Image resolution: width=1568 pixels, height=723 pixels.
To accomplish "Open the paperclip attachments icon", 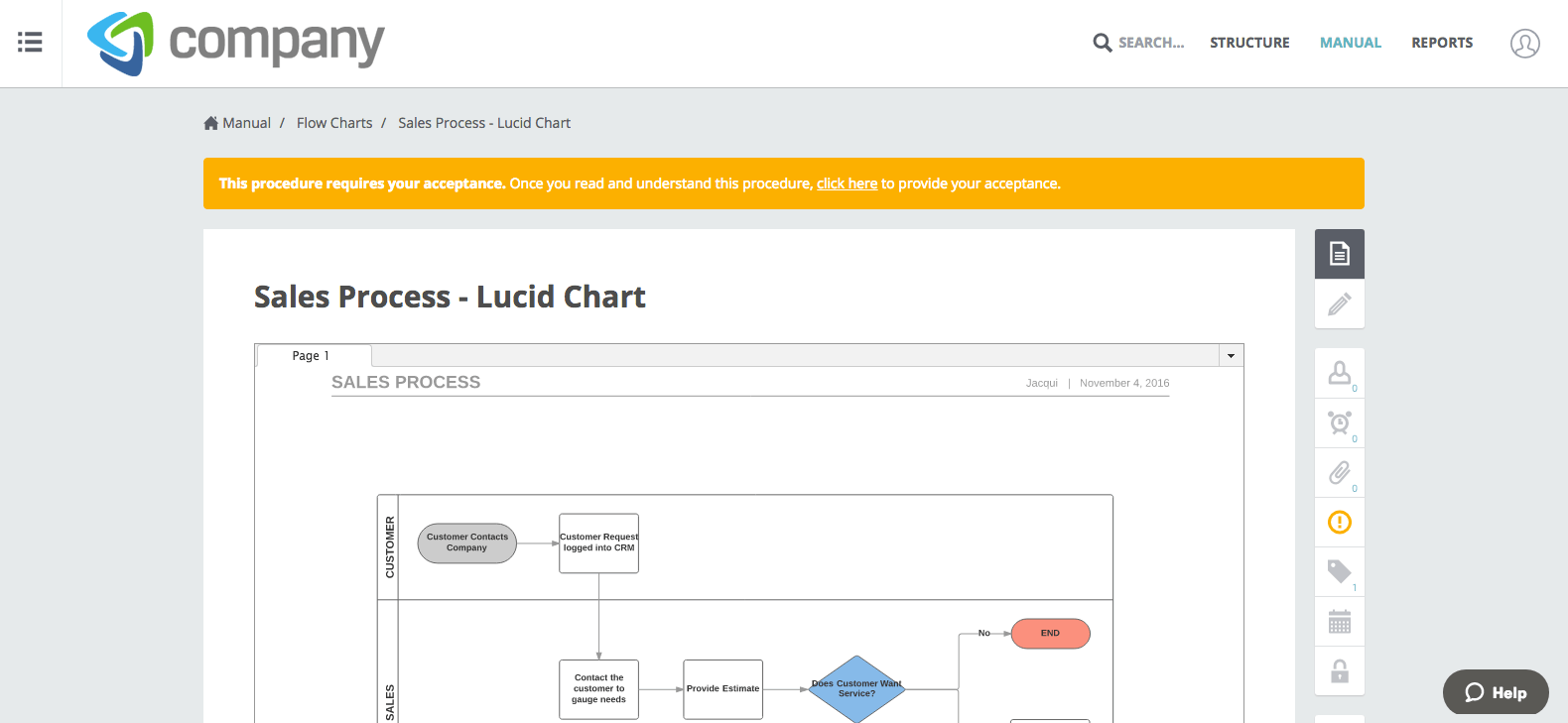I will click(1340, 472).
